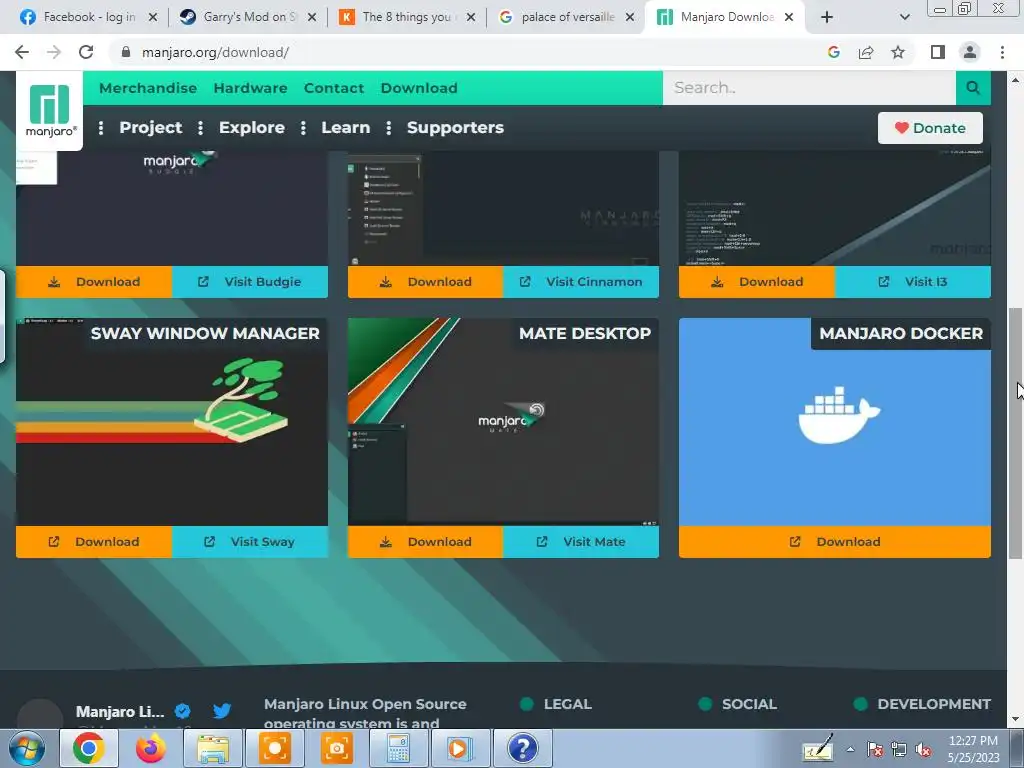Download the Manjaro Docker image

tap(835, 541)
